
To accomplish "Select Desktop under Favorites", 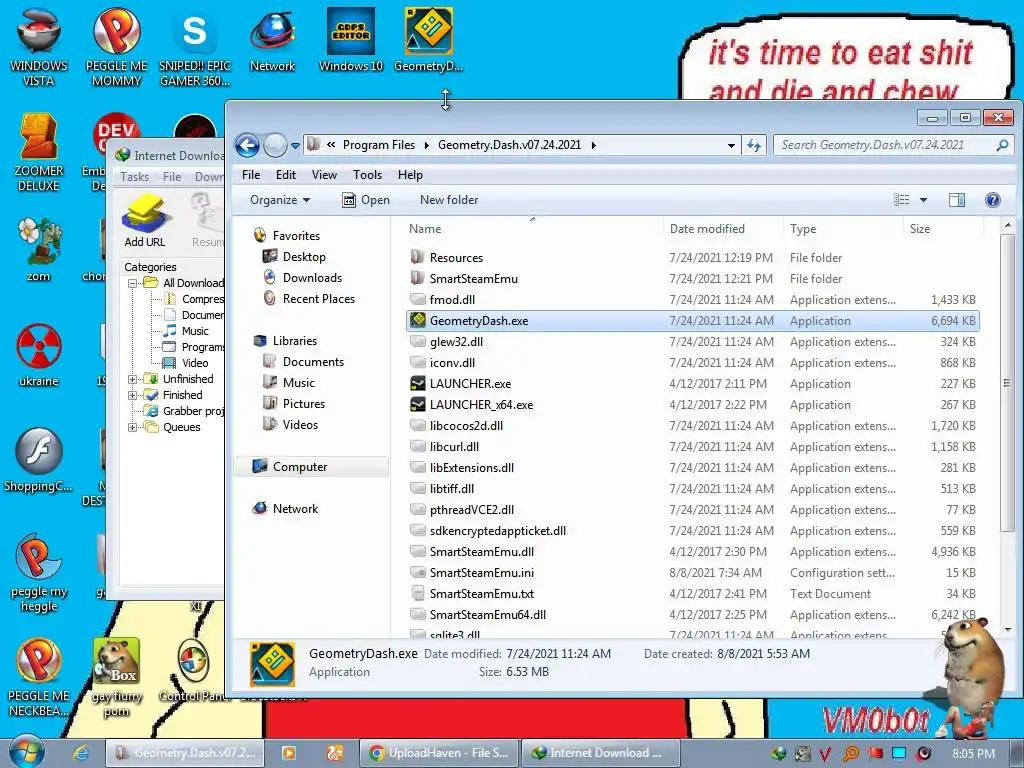I will tap(304, 257).
